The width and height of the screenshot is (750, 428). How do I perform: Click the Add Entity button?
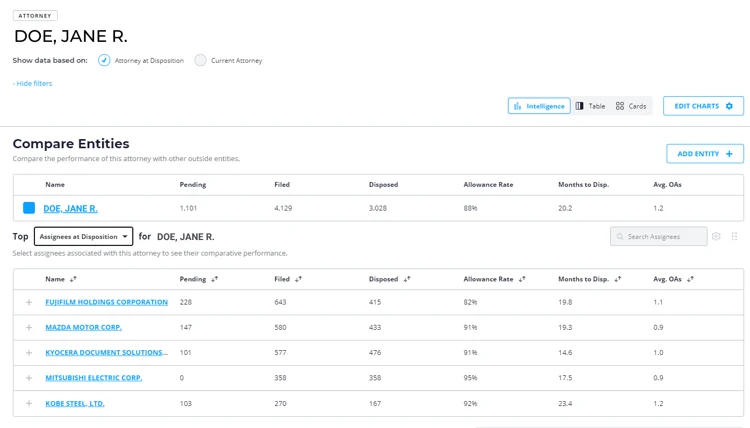(x=705, y=154)
